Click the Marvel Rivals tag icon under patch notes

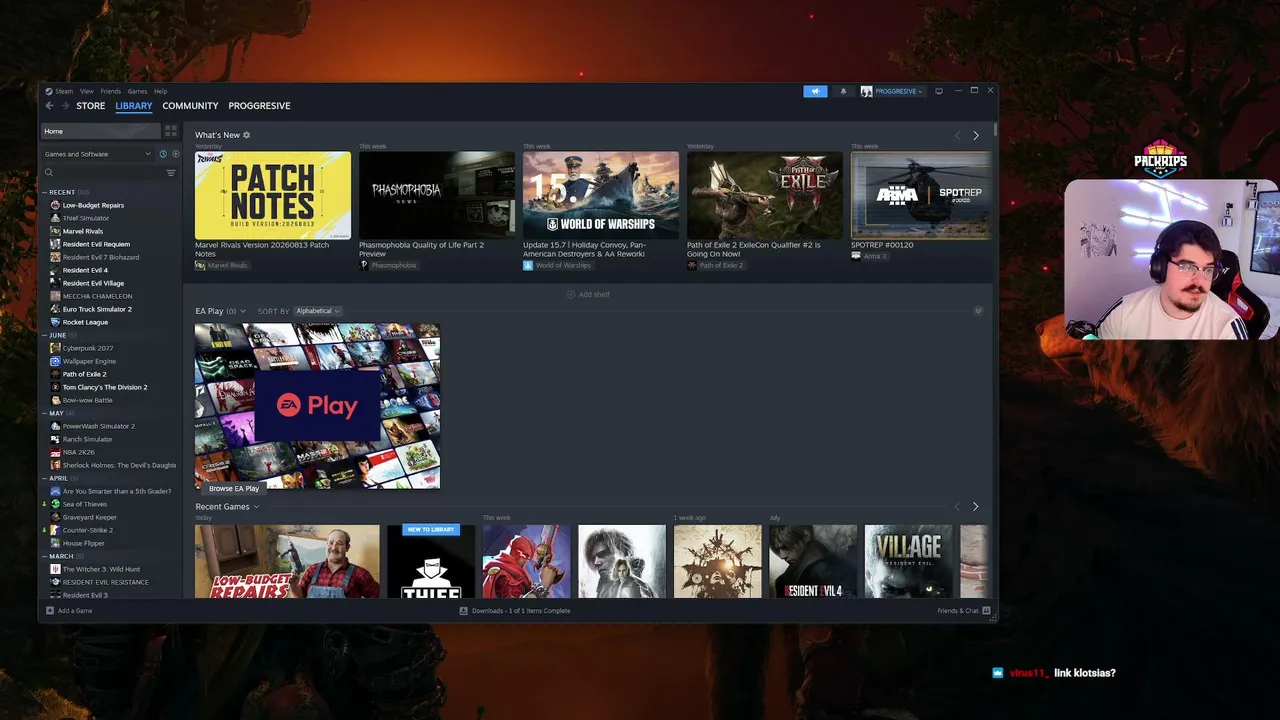coord(200,265)
